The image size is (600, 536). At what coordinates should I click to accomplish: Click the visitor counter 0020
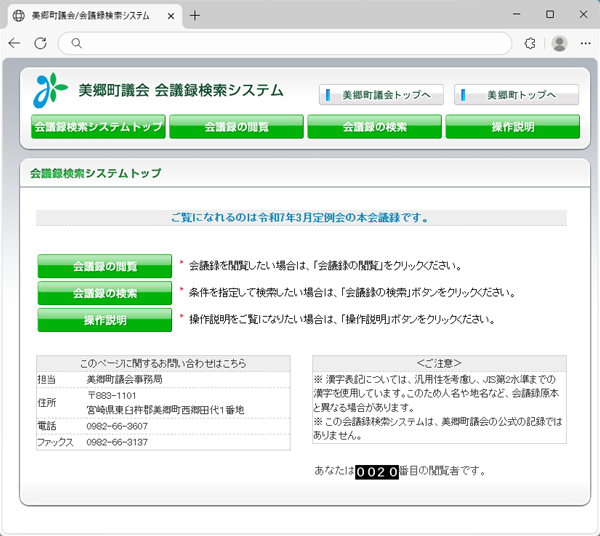pyautogui.click(x=377, y=472)
